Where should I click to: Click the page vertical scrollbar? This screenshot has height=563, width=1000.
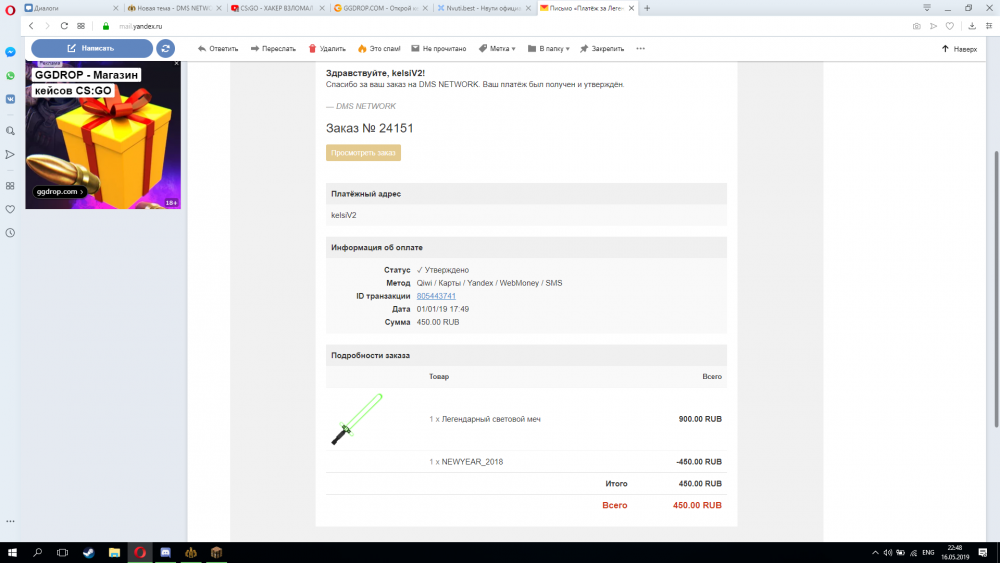996,288
